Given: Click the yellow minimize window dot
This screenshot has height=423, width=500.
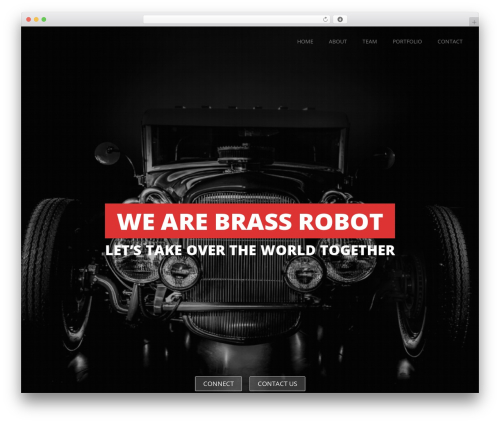Looking at the screenshot, I should click(36, 19).
